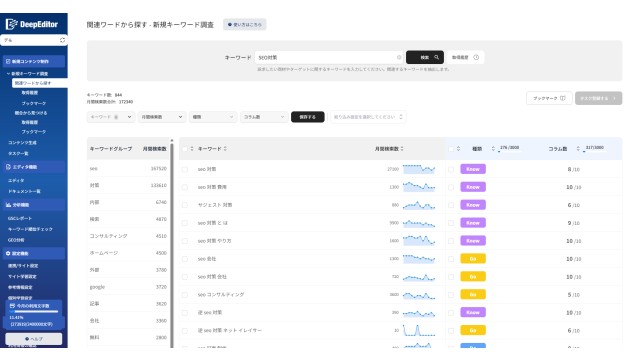
Task: Click the 317/3000 progress indicator
Action: pyautogui.click(x=594, y=149)
